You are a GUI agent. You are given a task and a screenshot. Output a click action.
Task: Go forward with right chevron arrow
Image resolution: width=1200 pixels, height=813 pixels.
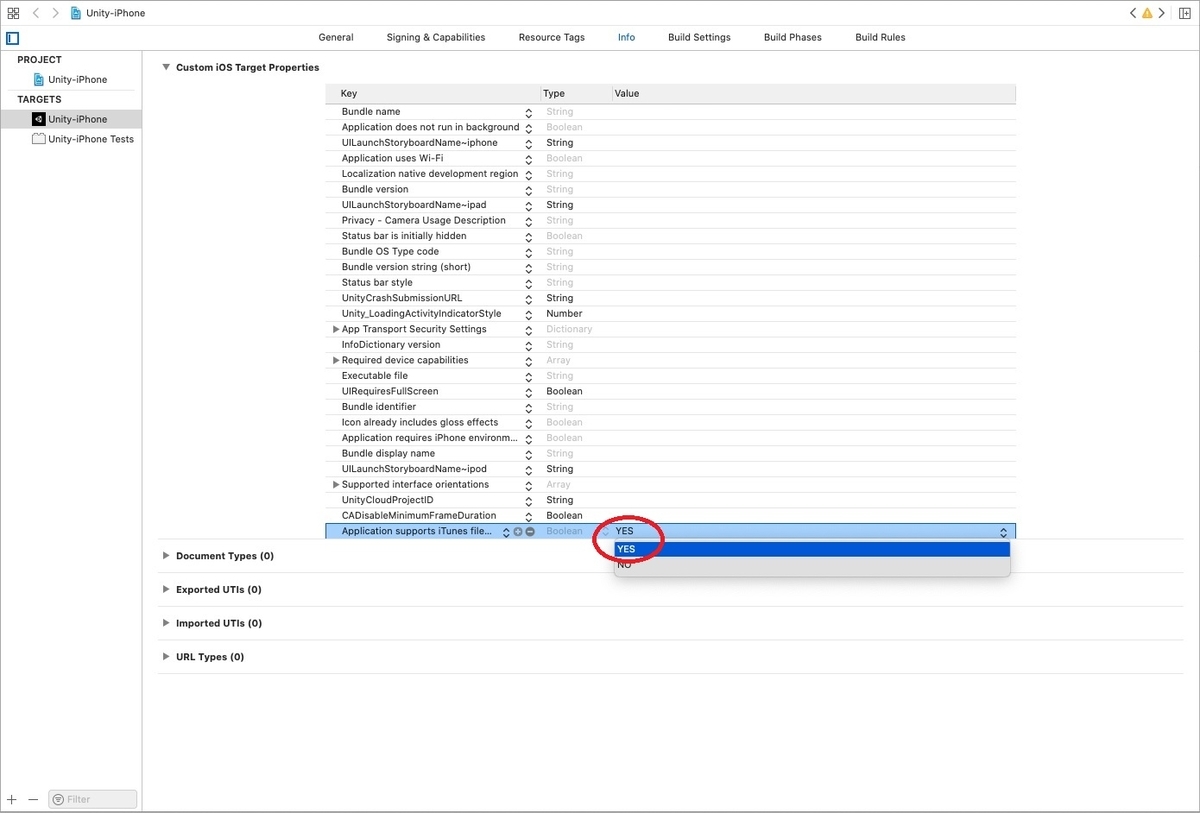pos(55,13)
